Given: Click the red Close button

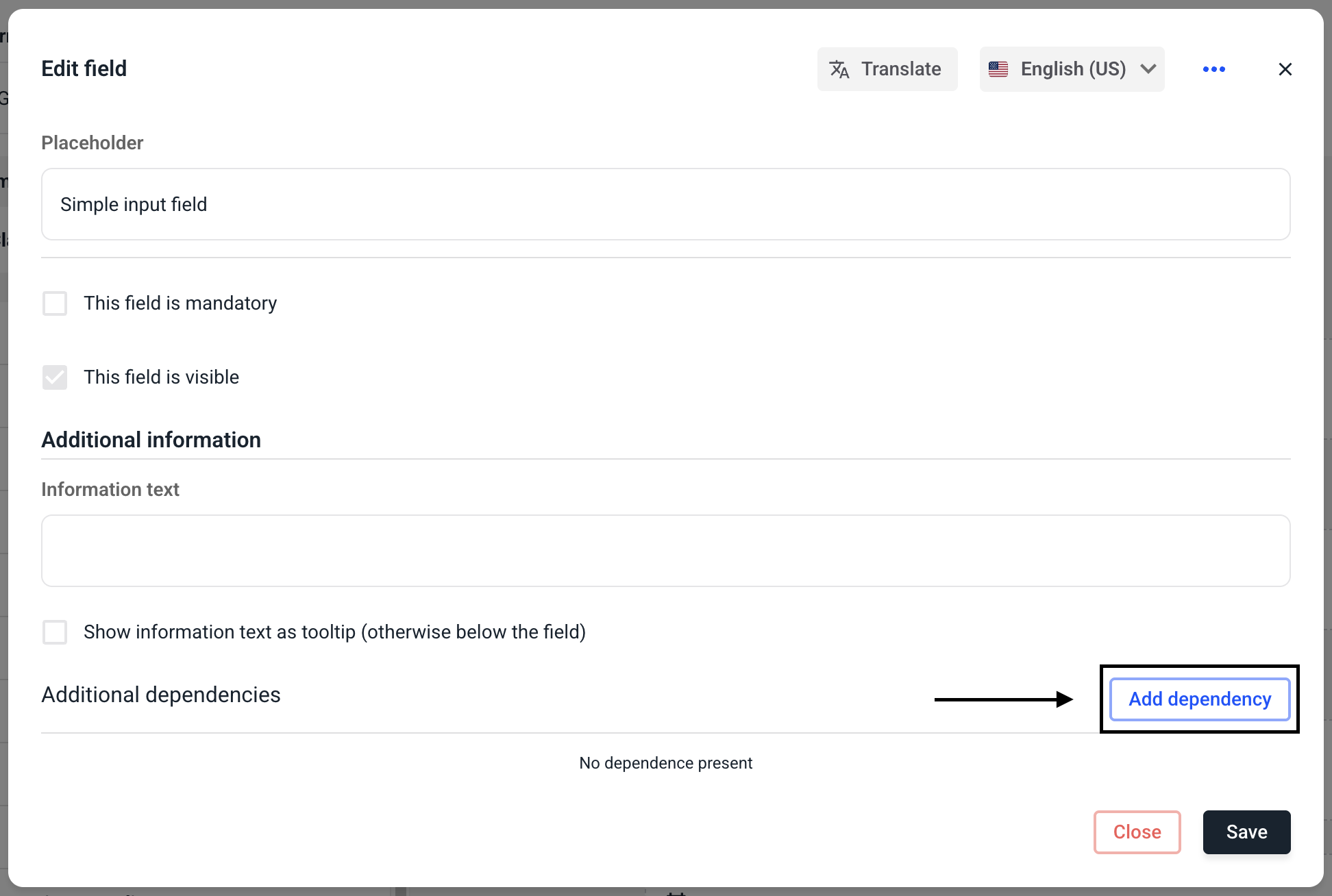Looking at the screenshot, I should point(1137,832).
